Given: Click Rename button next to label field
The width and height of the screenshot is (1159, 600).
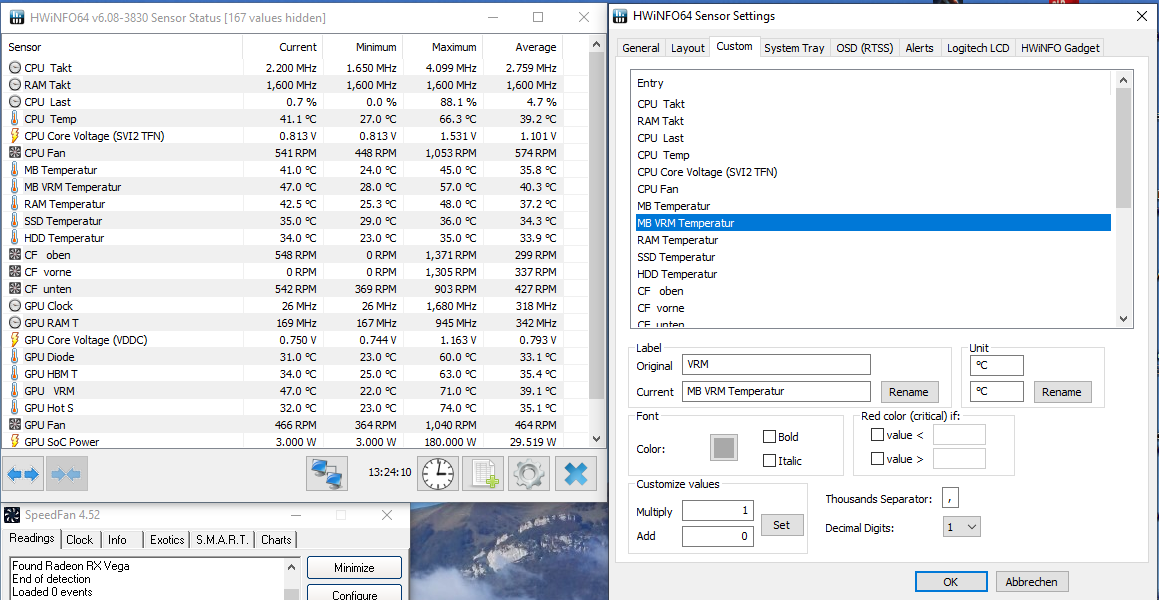Looking at the screenshot, I should pyautogui.click(x=909, y=392).
